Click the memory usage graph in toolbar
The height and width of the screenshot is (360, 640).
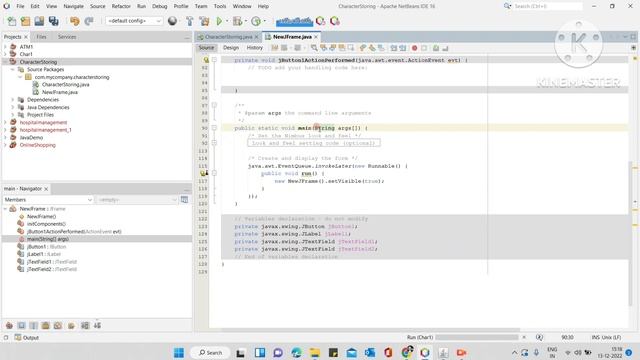pyautogui.click(x=294, y=21)
